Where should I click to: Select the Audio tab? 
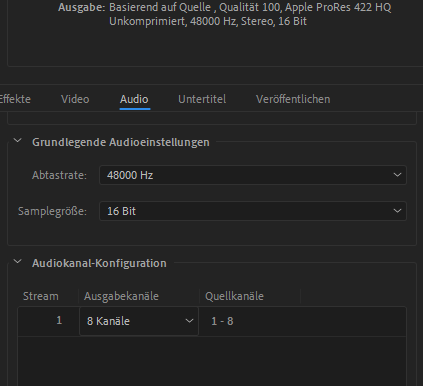[134, 99]
